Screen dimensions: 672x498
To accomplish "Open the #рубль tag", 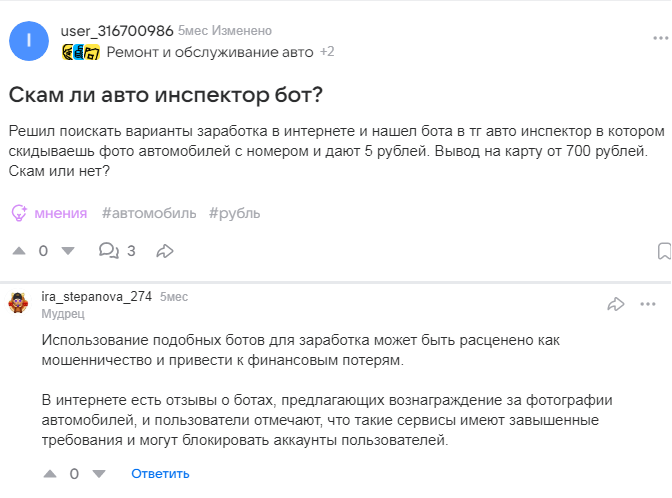I will tap(235, 213).
